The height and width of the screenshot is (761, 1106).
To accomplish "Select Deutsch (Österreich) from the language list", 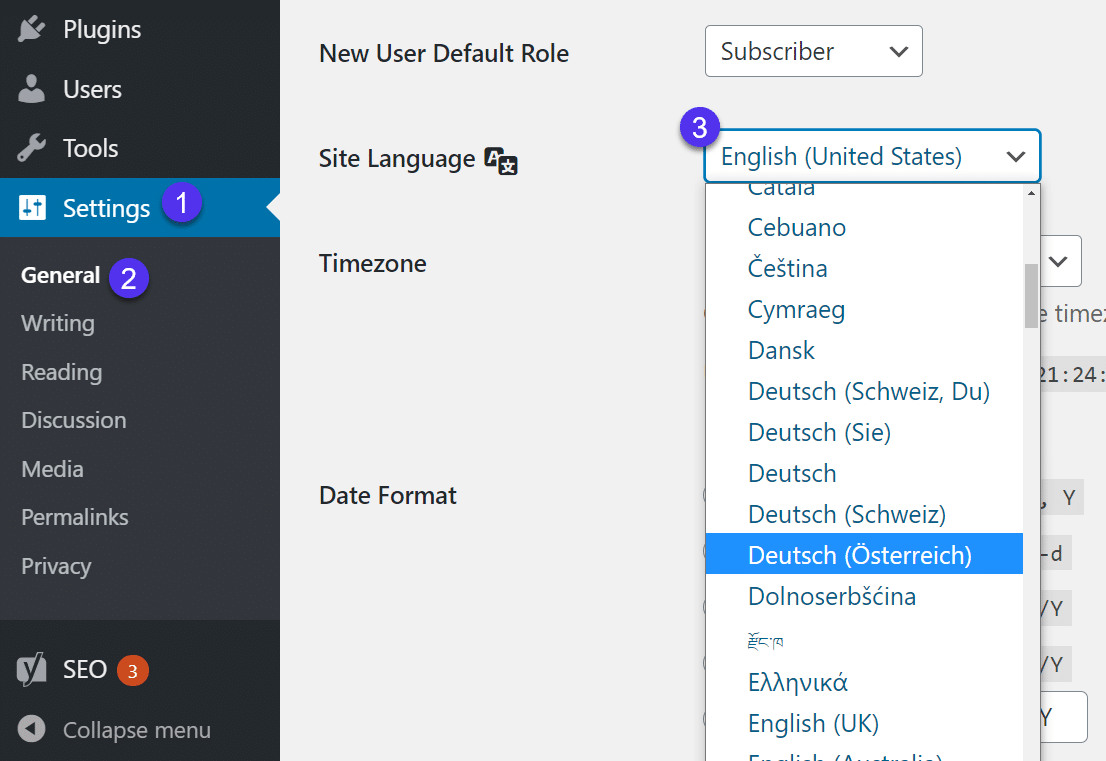I will point(859,554).
